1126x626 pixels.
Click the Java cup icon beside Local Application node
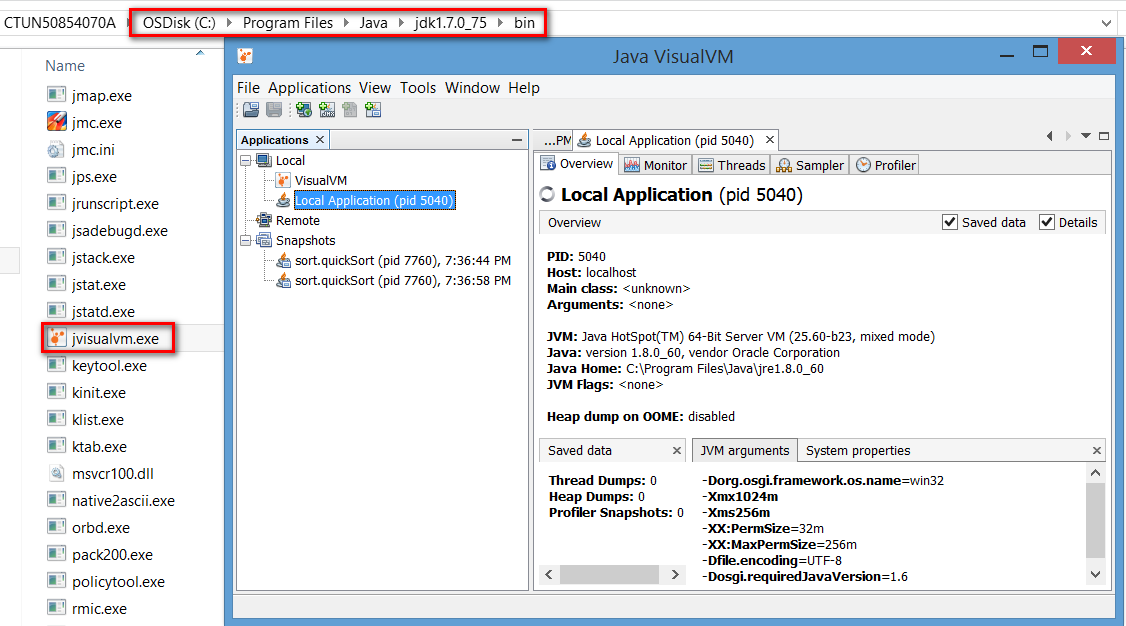tap(284, 200)
